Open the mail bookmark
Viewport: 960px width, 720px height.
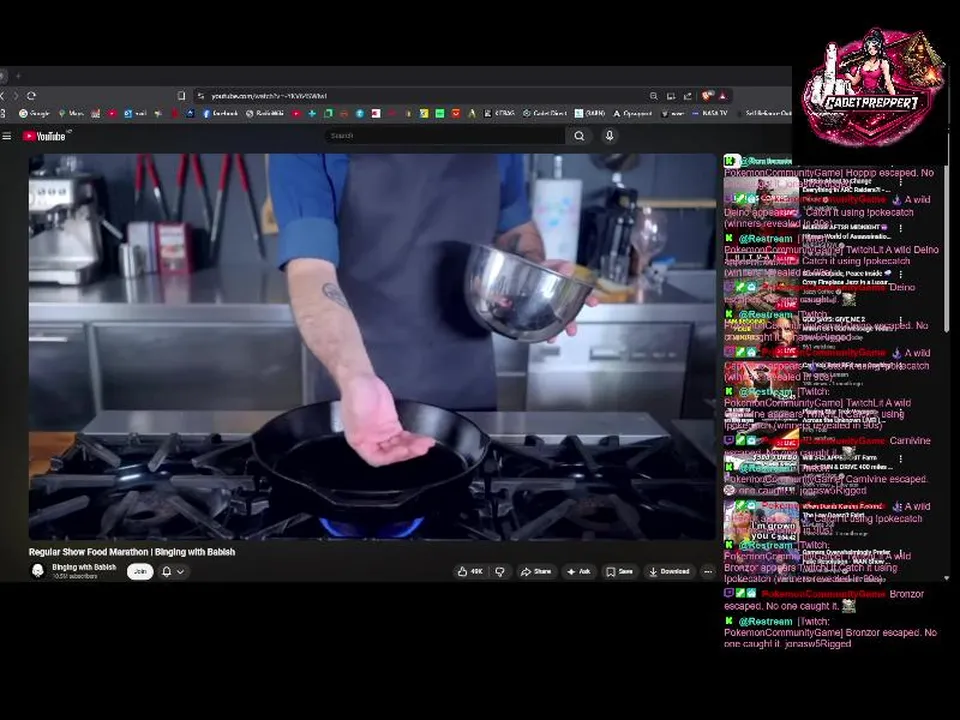pos(135,113)
